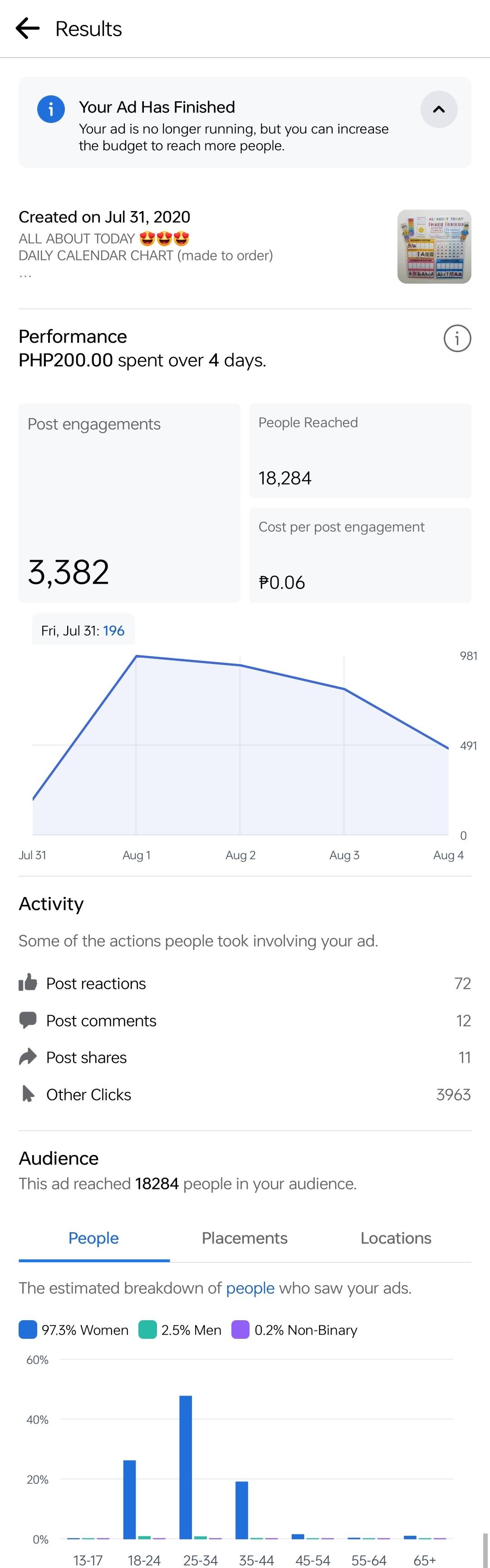Tap the Post reactions thumbs-up icon
This screenshot has height=1568, width=490.
click(28, 983)
